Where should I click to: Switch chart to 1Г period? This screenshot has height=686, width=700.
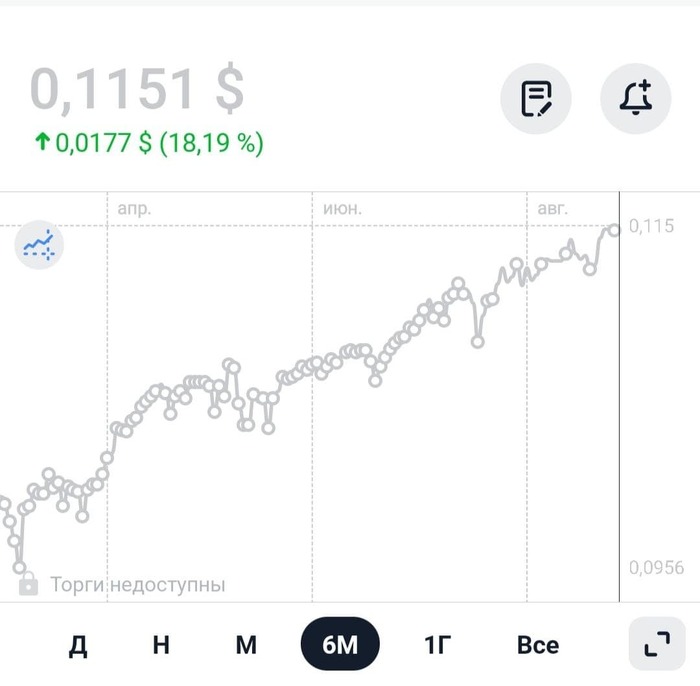437,645
